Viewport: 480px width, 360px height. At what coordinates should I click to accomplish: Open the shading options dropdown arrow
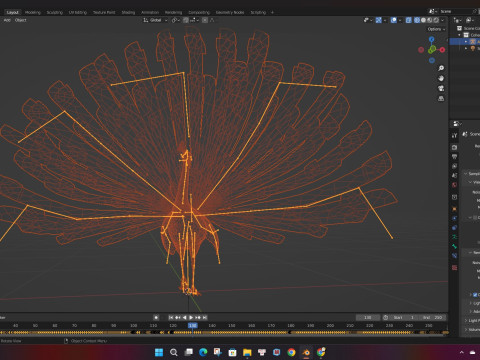tap(442, 20)
